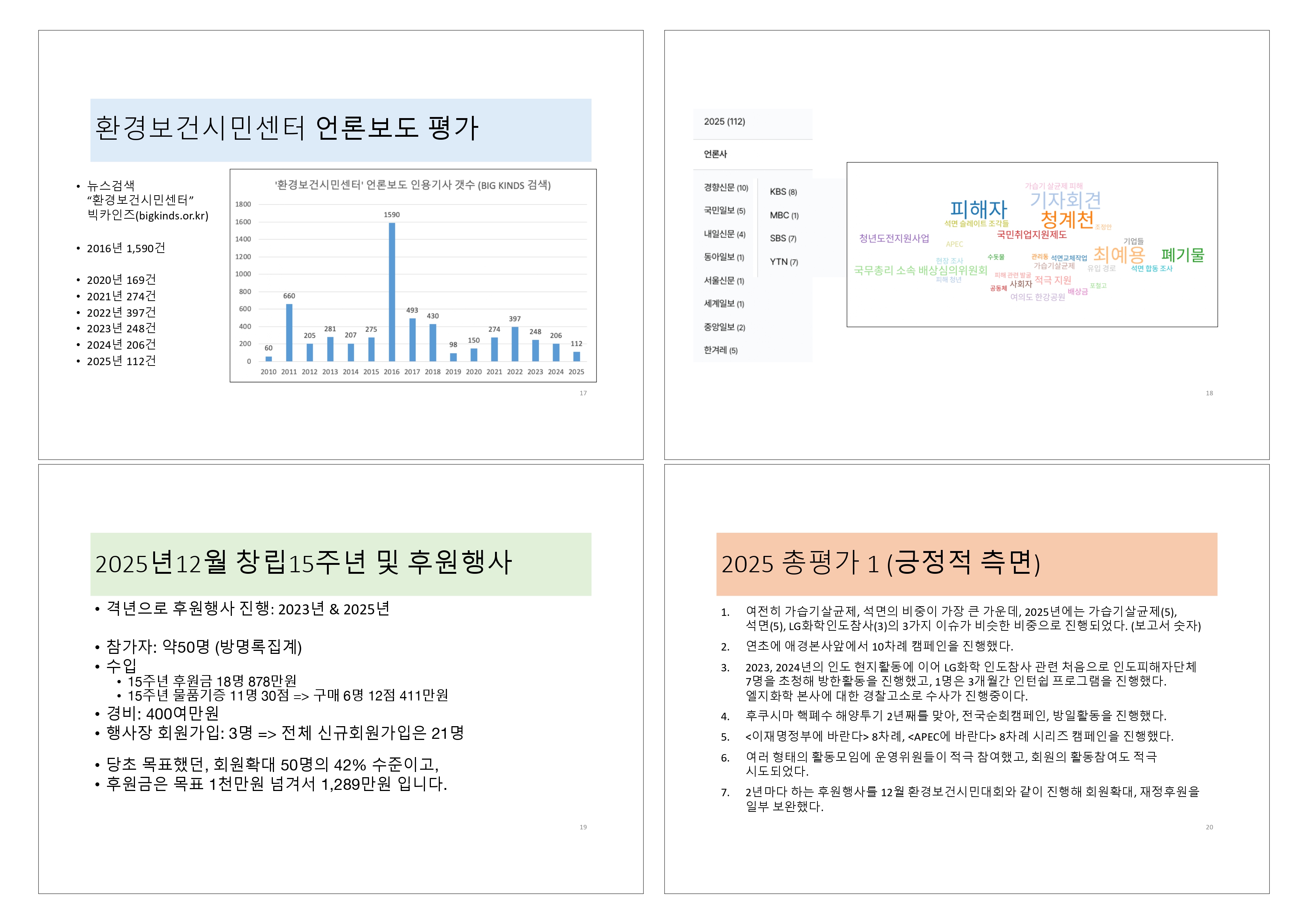Image resolution: width=1308 pixels, height=924 pixels.
Task: Click the chart title mentioning BIG KINDS
Action: [x=412, y=185]
